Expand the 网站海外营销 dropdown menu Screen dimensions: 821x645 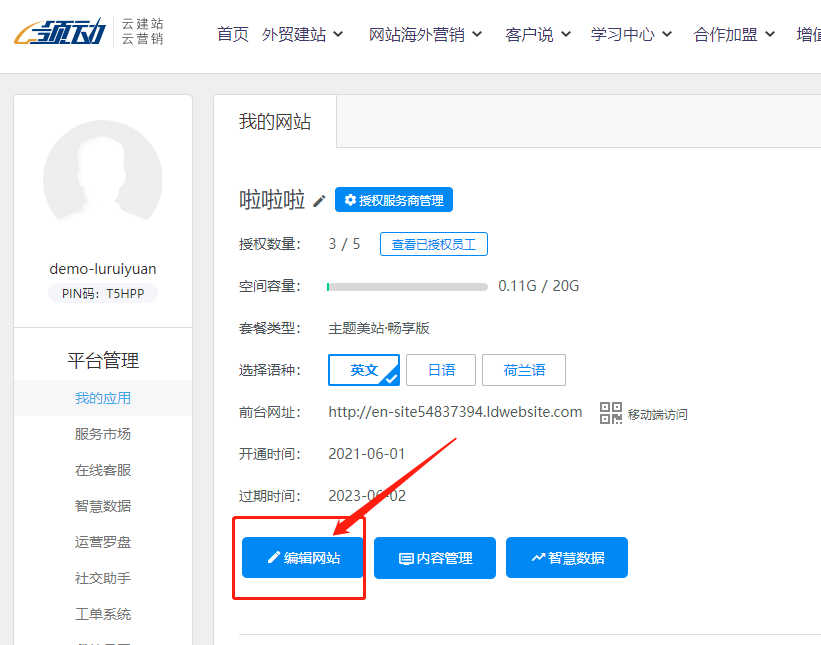425,34
